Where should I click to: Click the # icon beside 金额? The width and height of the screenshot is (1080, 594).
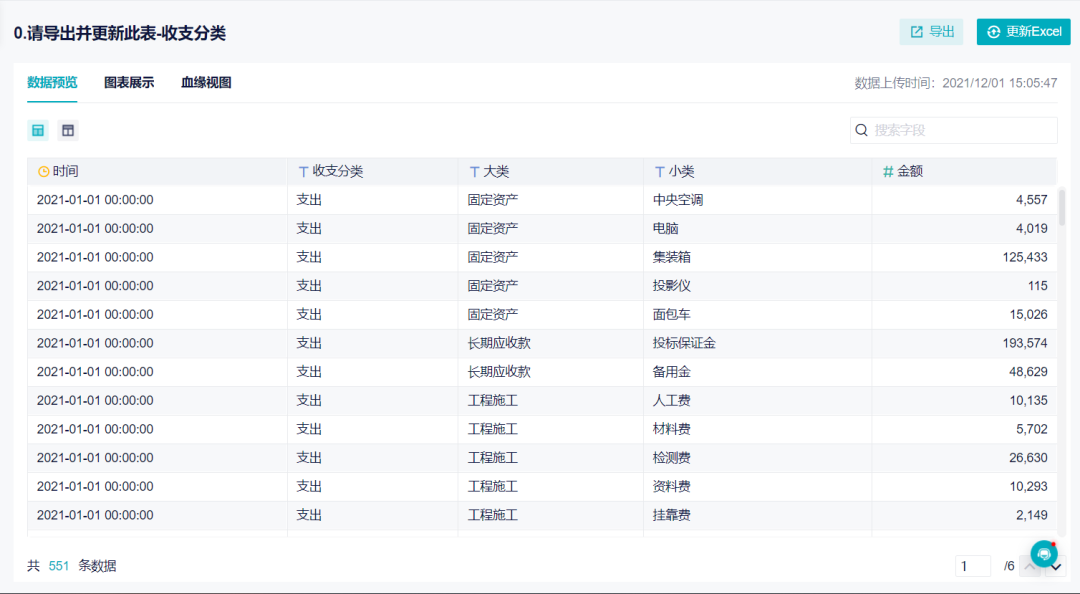point(887,172)
